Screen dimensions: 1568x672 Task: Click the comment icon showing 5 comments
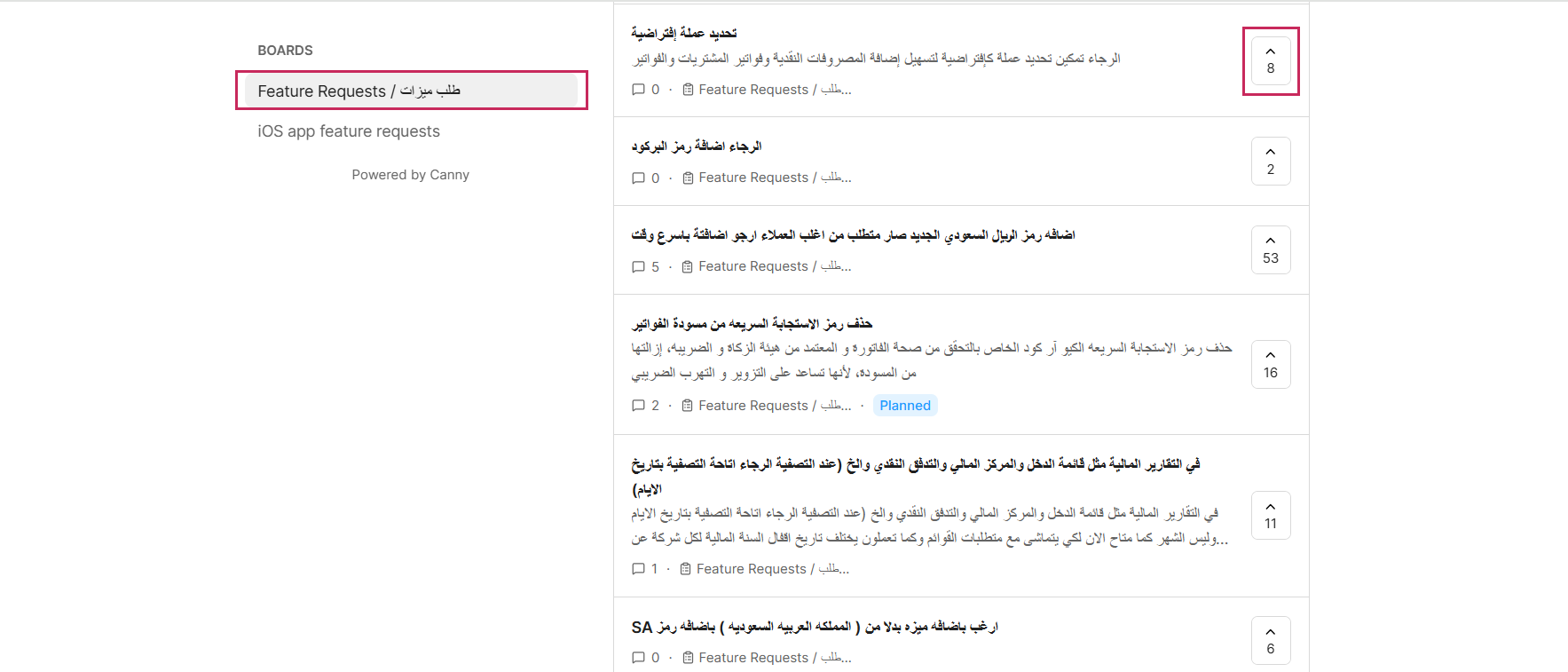(x=638, y=266)
